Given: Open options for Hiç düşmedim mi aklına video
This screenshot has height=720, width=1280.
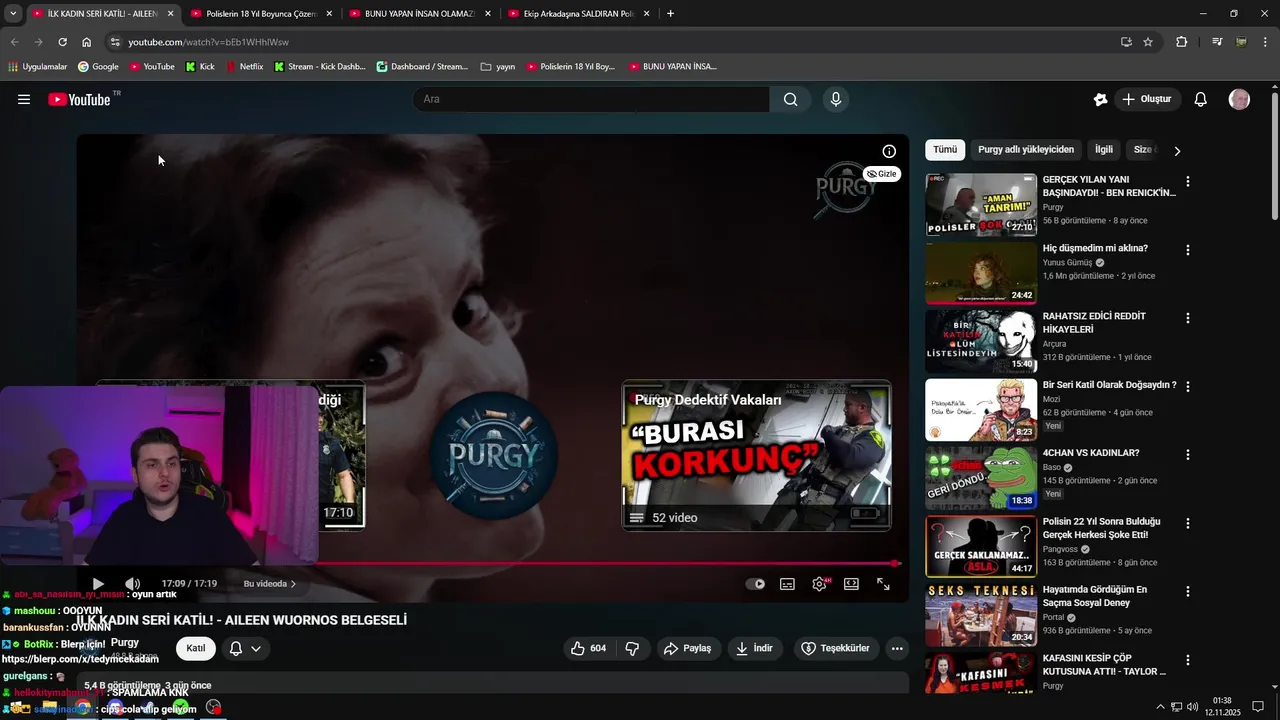Looking at the screenshot, I should click(x=1188, y=250).
